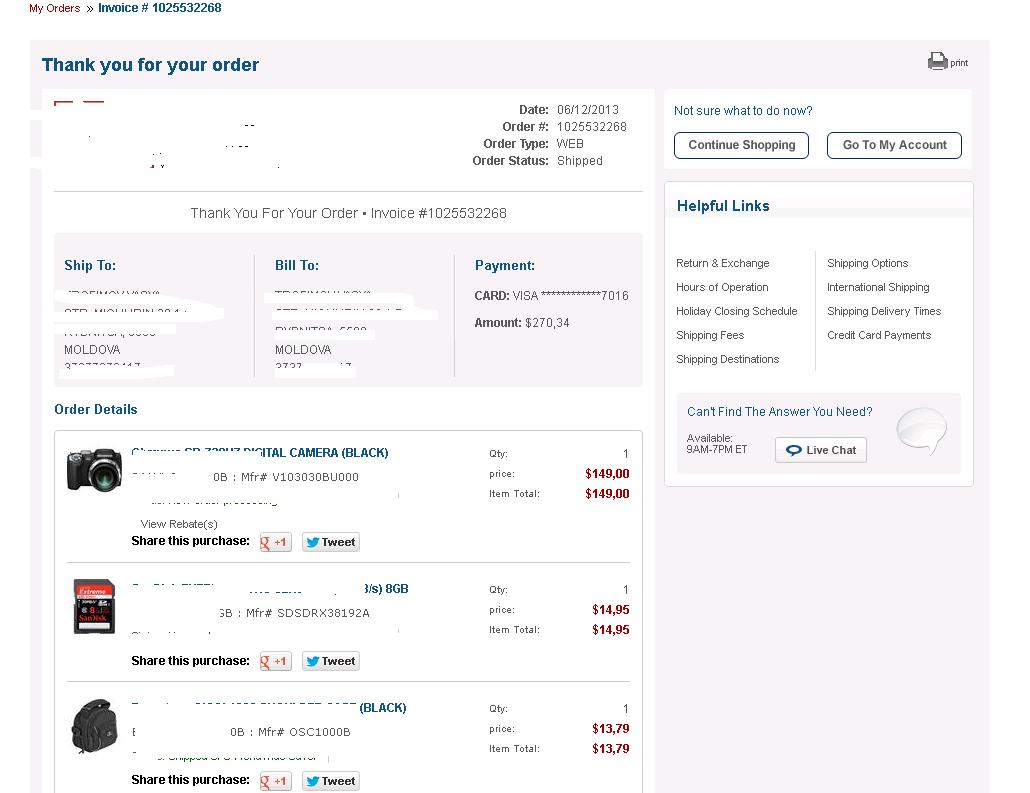The width and height of the screenshot is (1030, 793).
Task: Click Google +1 for the SanDisk 8GB card
Action: tap(275, 661)
